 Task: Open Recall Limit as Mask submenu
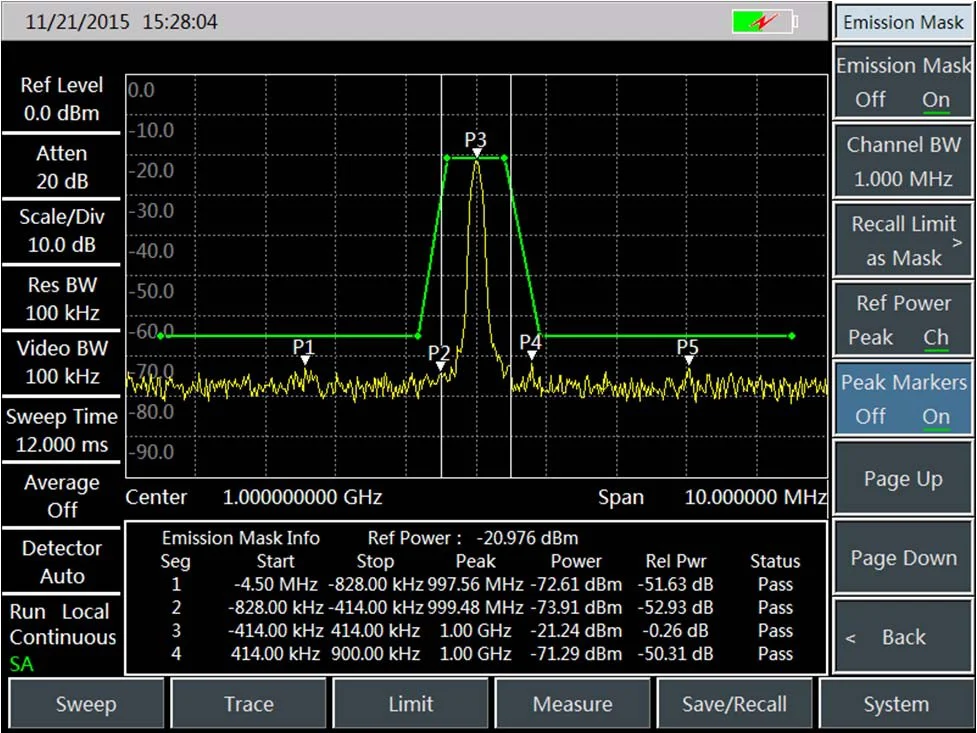point(903,241)
